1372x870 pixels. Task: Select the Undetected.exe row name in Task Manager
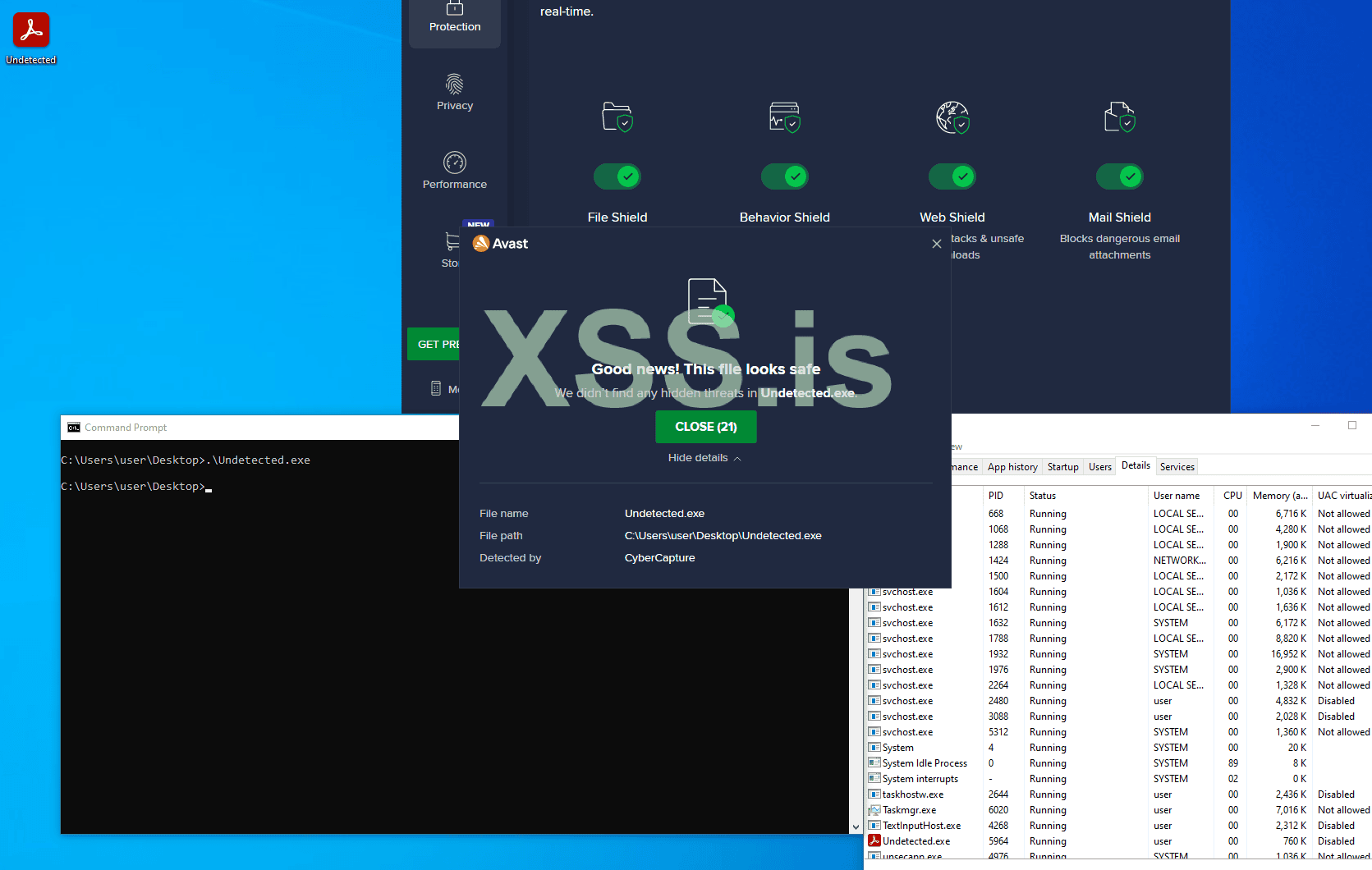[x=916, y=841]
